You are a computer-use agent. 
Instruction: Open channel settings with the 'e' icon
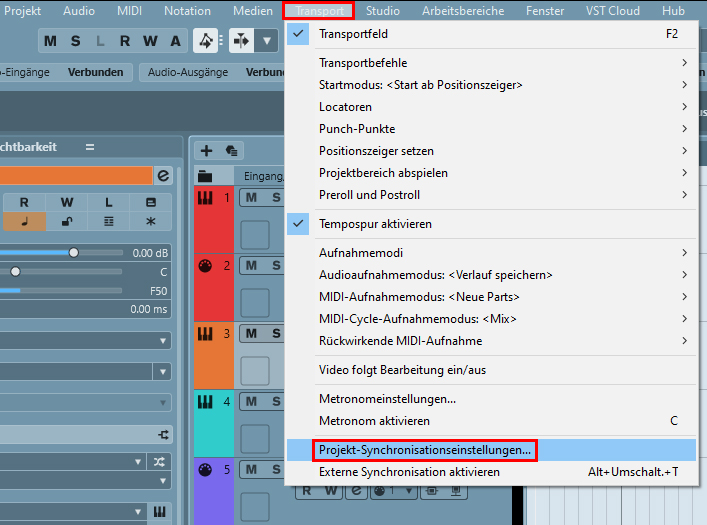coord(164,175)
